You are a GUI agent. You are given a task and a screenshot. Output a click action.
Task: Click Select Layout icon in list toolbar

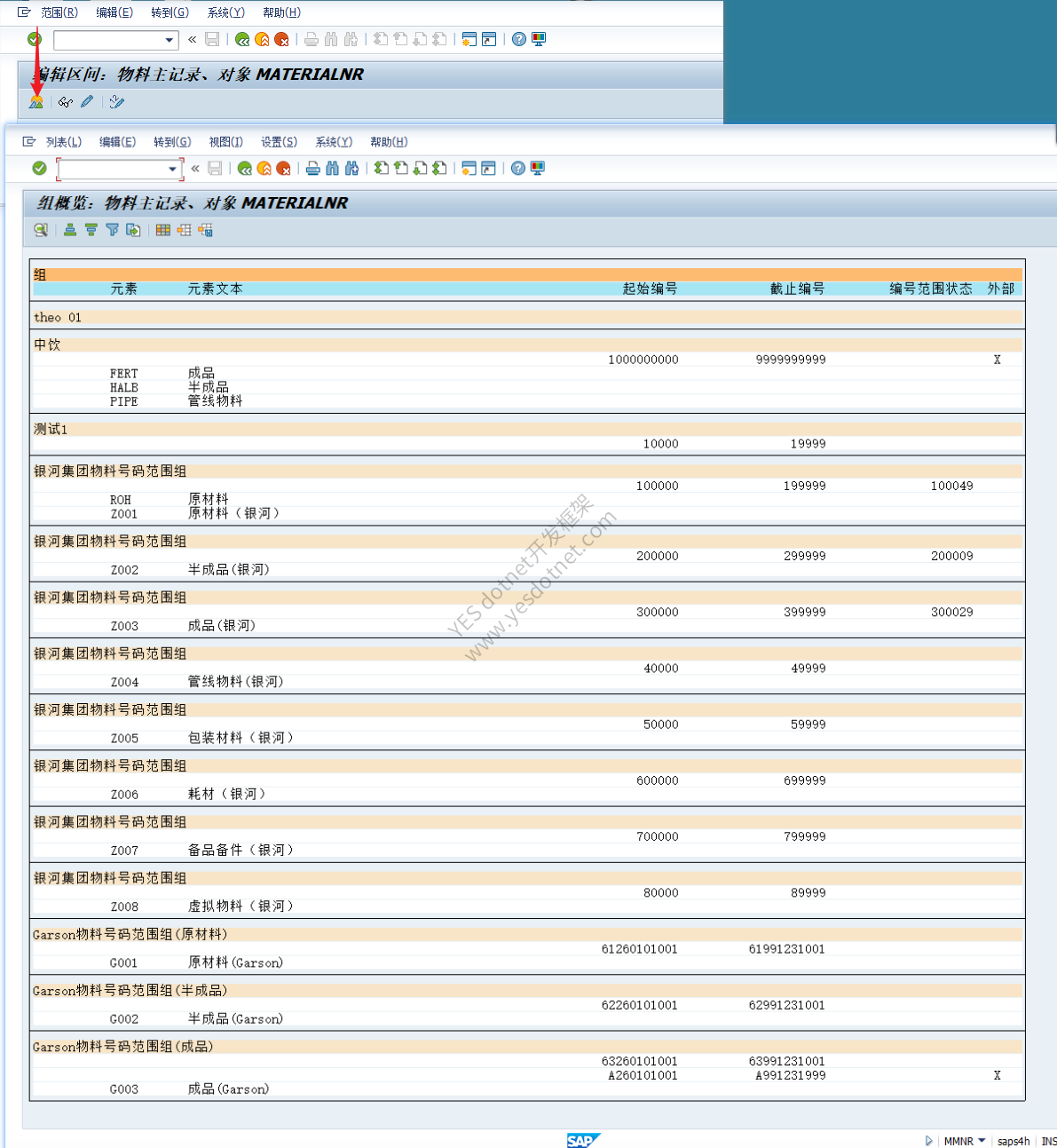184,230
